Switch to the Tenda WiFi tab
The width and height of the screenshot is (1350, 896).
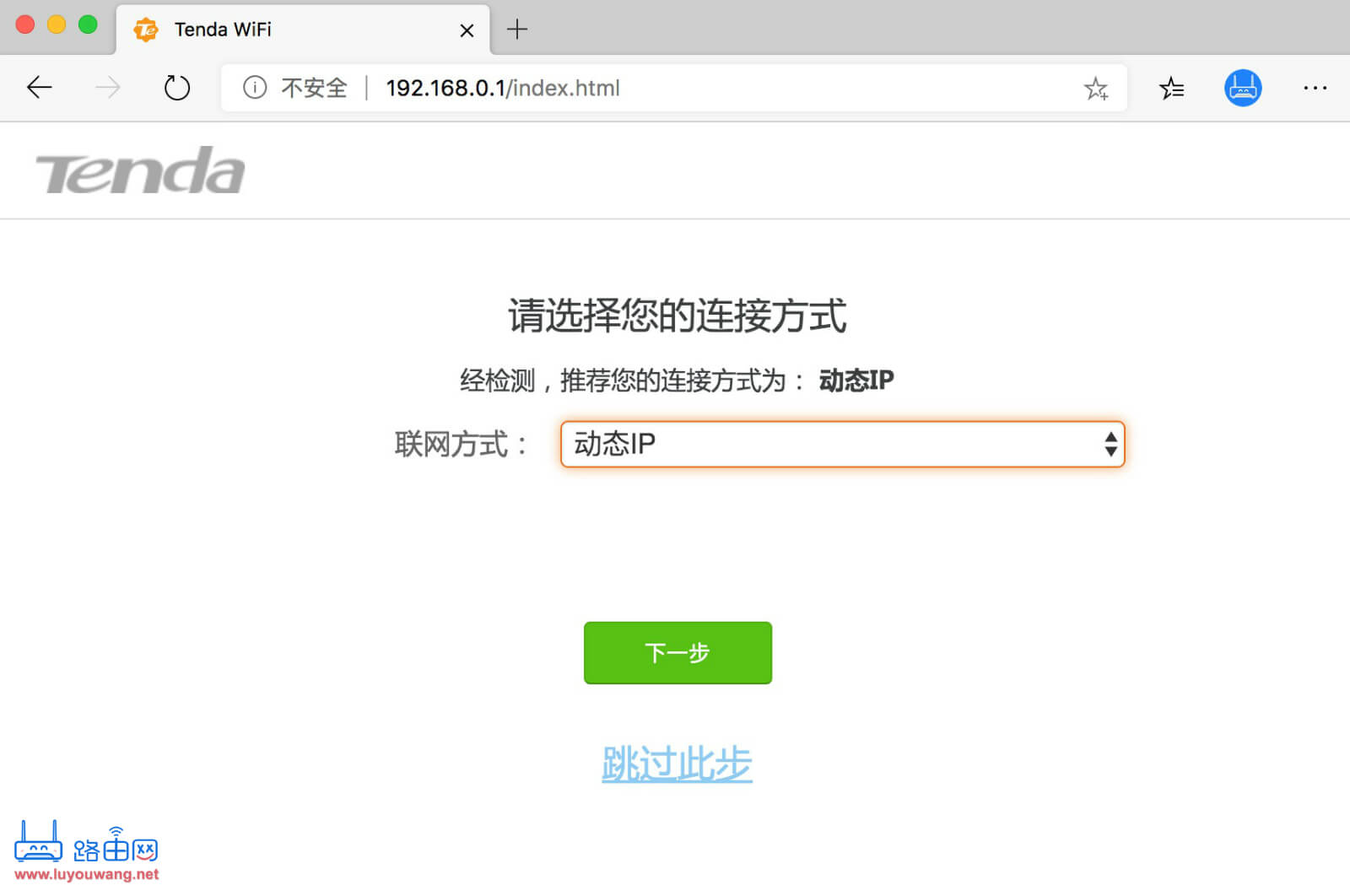(x=253, y=30)
